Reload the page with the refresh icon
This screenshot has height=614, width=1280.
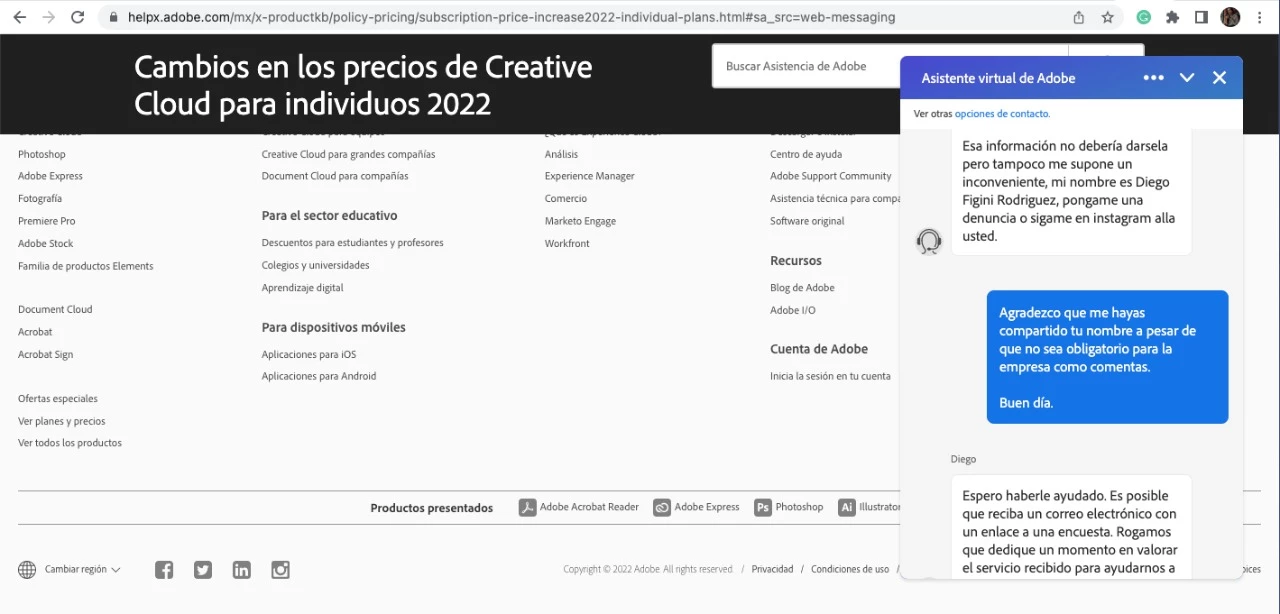pyautogui.click(x=78, y=17)
